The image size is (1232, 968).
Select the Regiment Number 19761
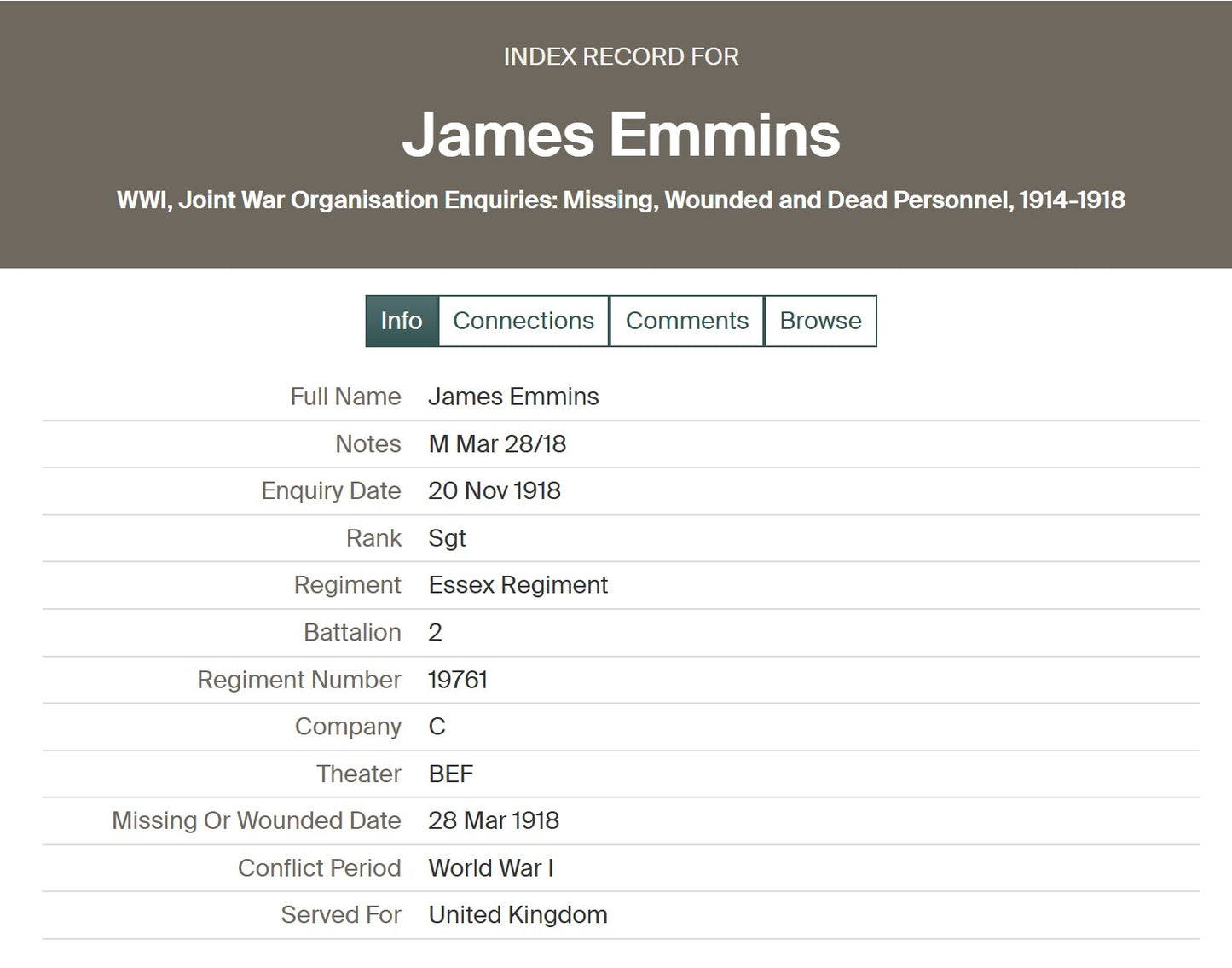pos(458,680)
